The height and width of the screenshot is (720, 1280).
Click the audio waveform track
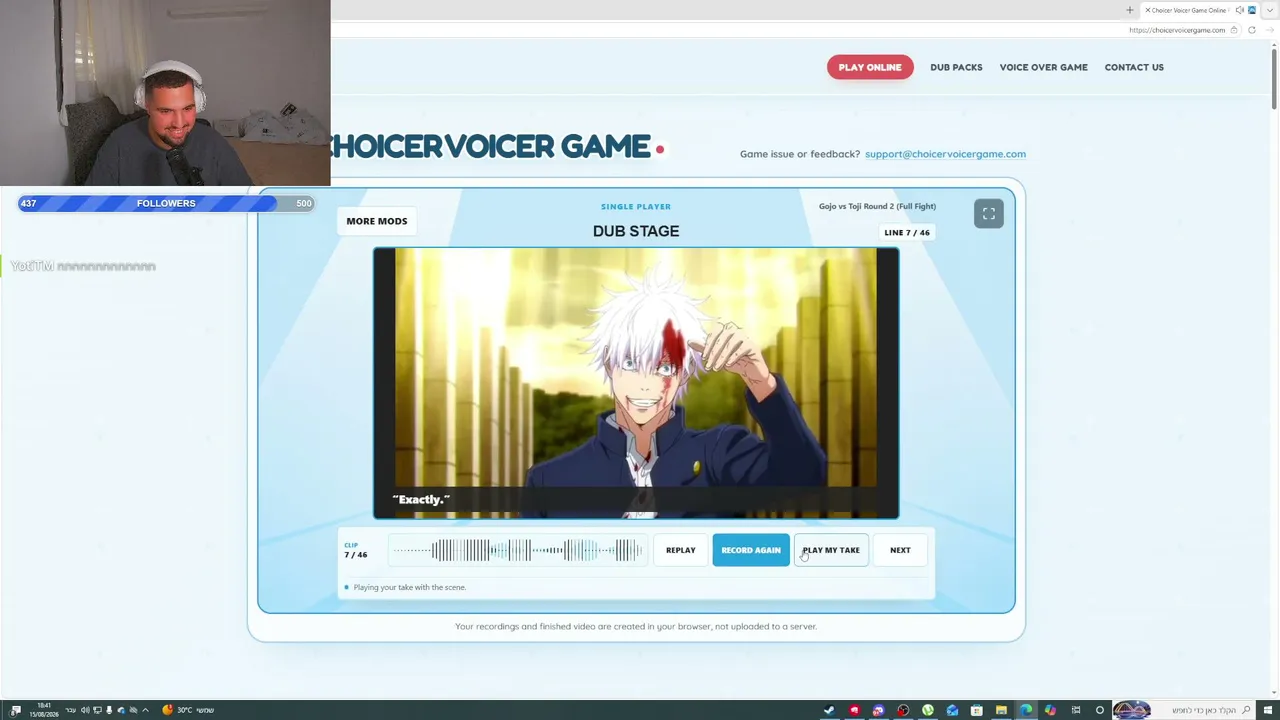click(x=517, y=550)
